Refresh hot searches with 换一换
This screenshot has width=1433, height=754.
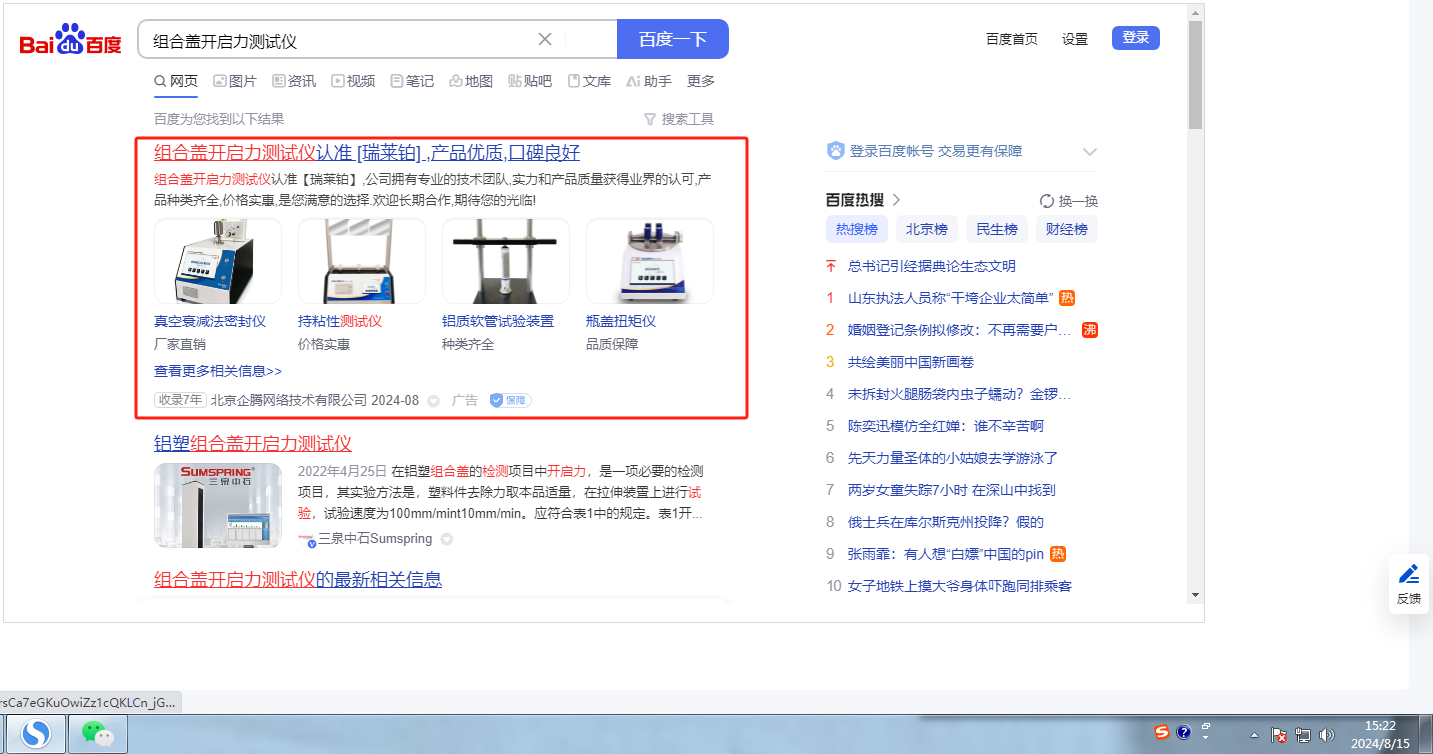tap(1069, 200)
